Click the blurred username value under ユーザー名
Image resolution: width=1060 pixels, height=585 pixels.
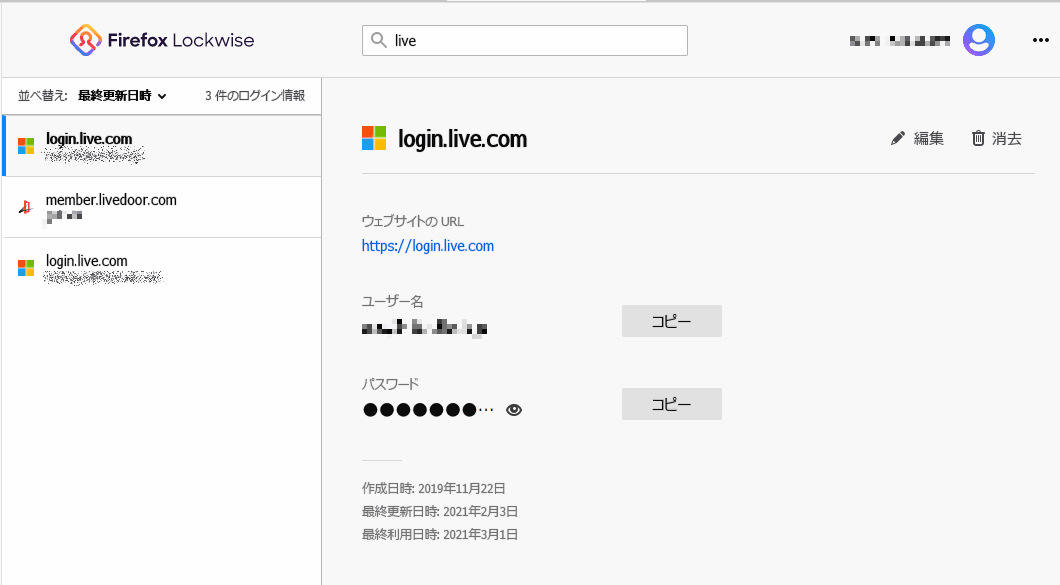coord(425,328)
